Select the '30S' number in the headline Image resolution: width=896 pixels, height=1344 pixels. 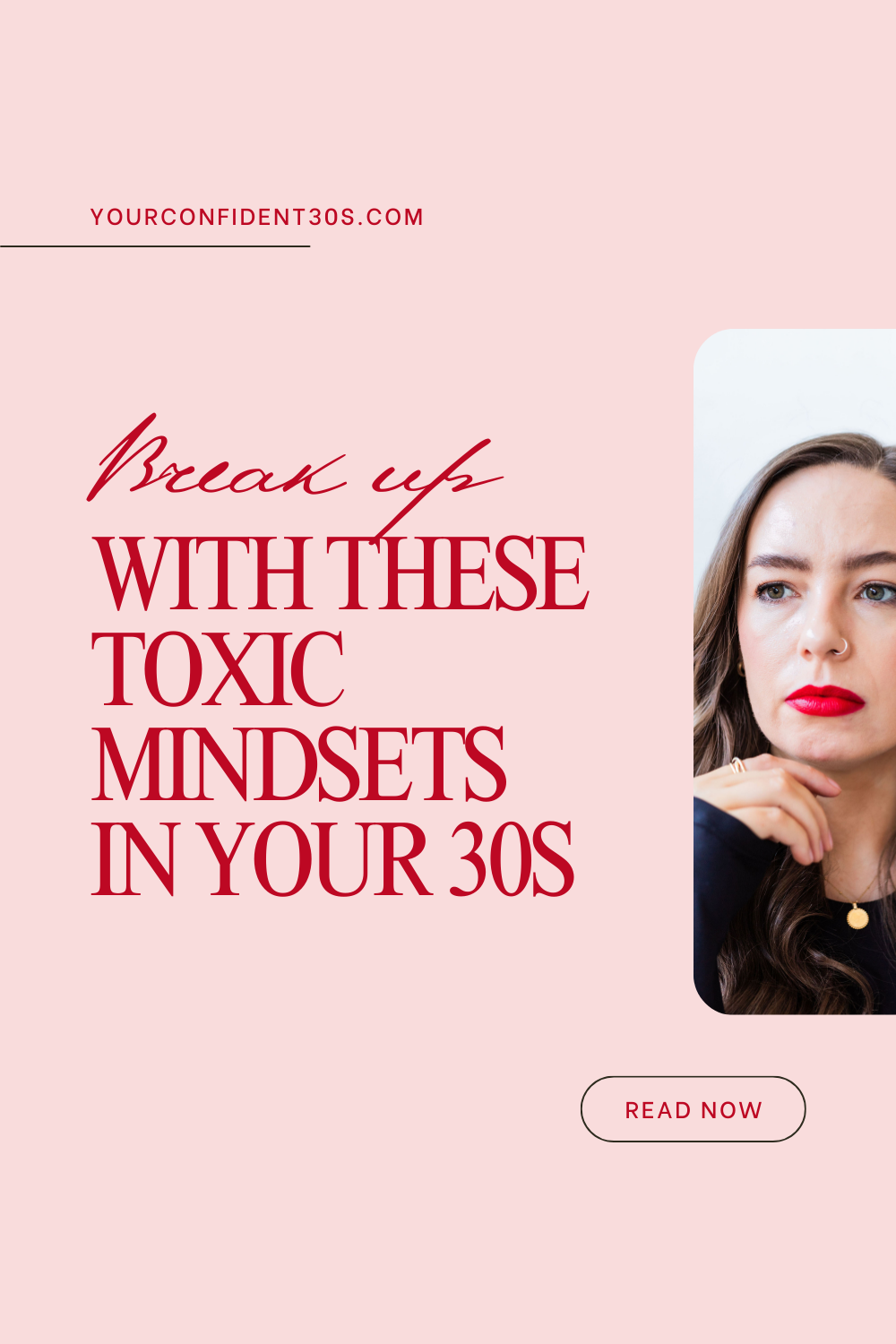(x=512, y=859)
